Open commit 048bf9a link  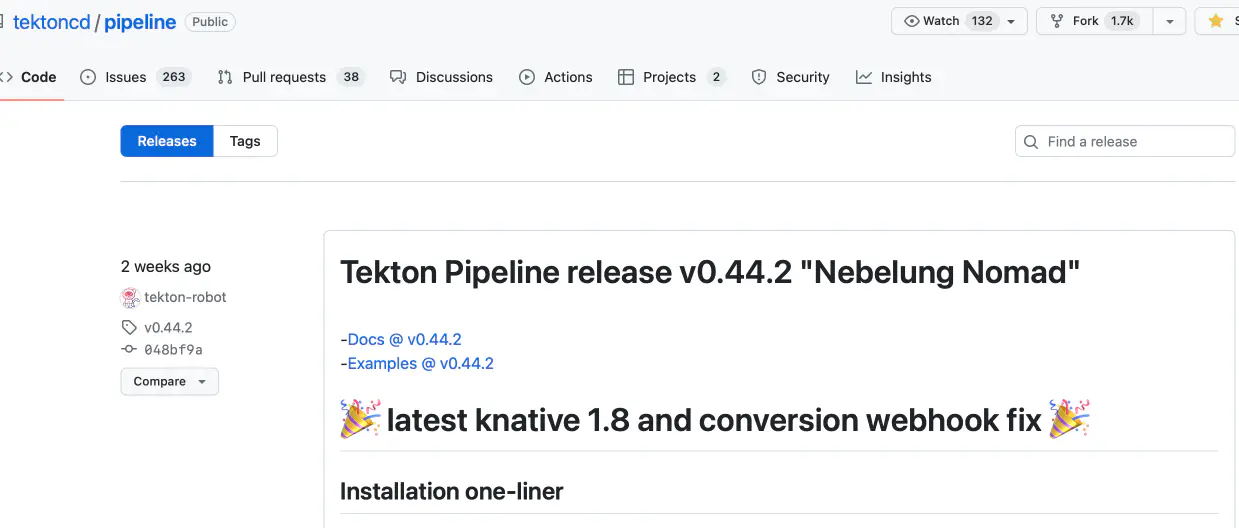click(173, 349)
